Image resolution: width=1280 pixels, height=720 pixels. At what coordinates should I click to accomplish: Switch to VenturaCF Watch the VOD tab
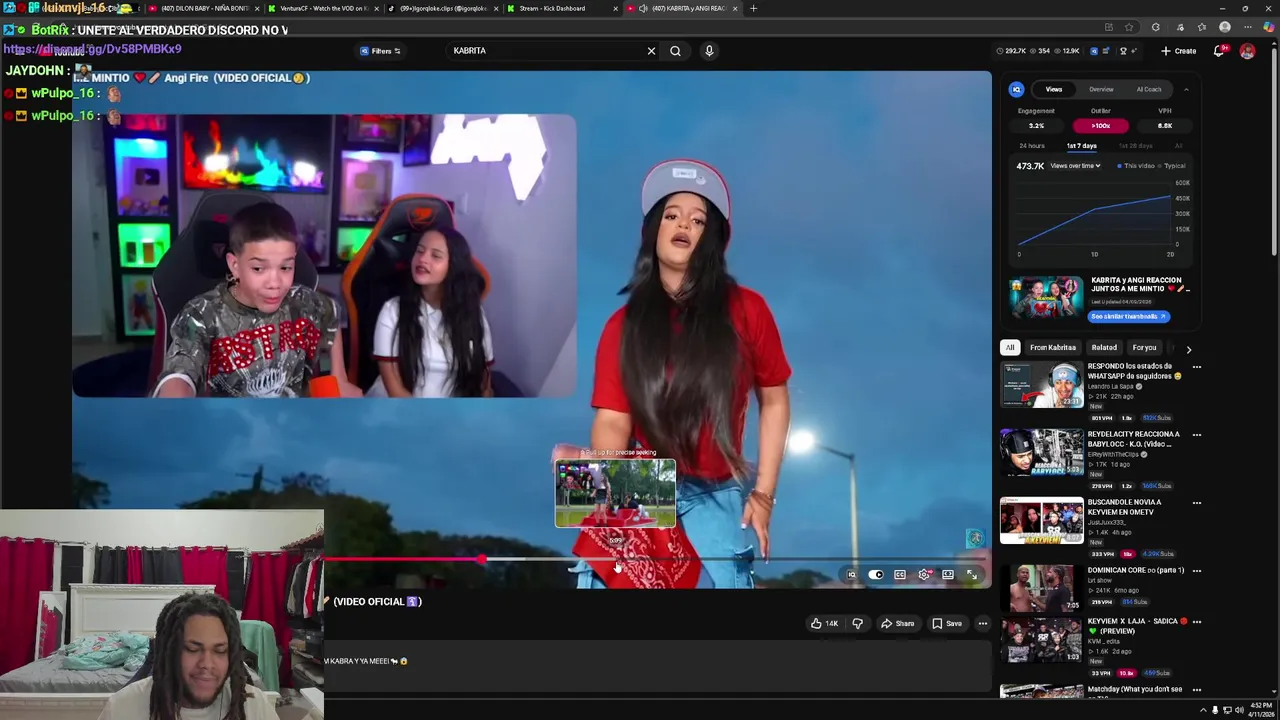322,8
